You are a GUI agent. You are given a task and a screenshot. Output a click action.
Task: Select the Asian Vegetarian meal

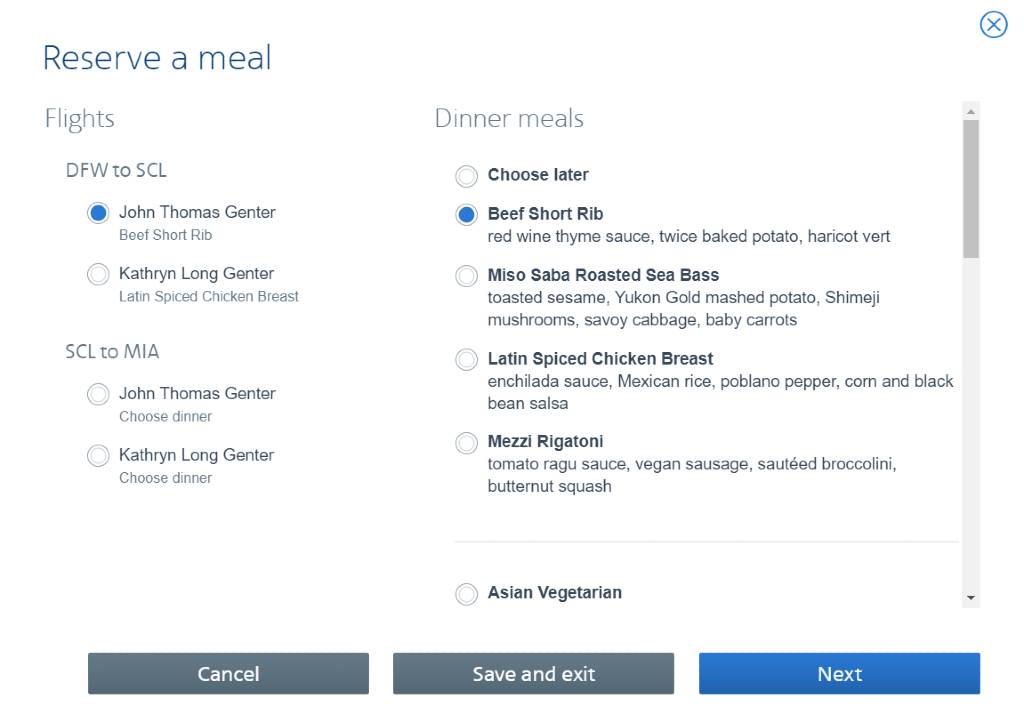click(x=466, y=593)
